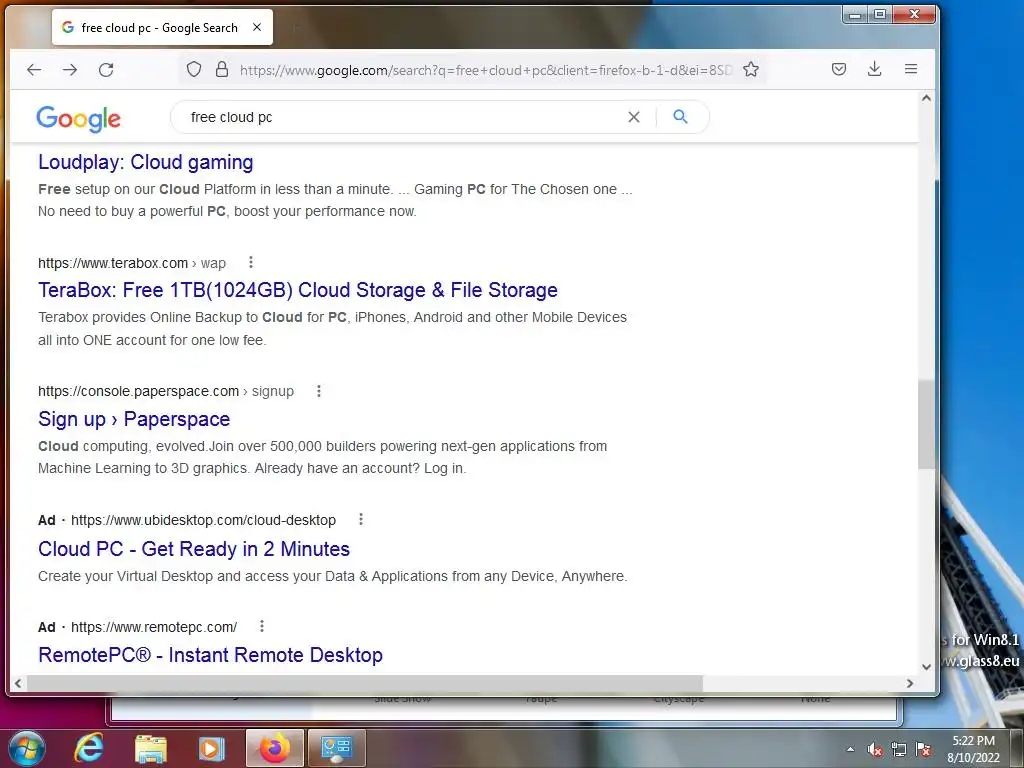Click the https://www.remotepc.com/ URL text
Viewport: 1024px width, 768px height.
153,627
